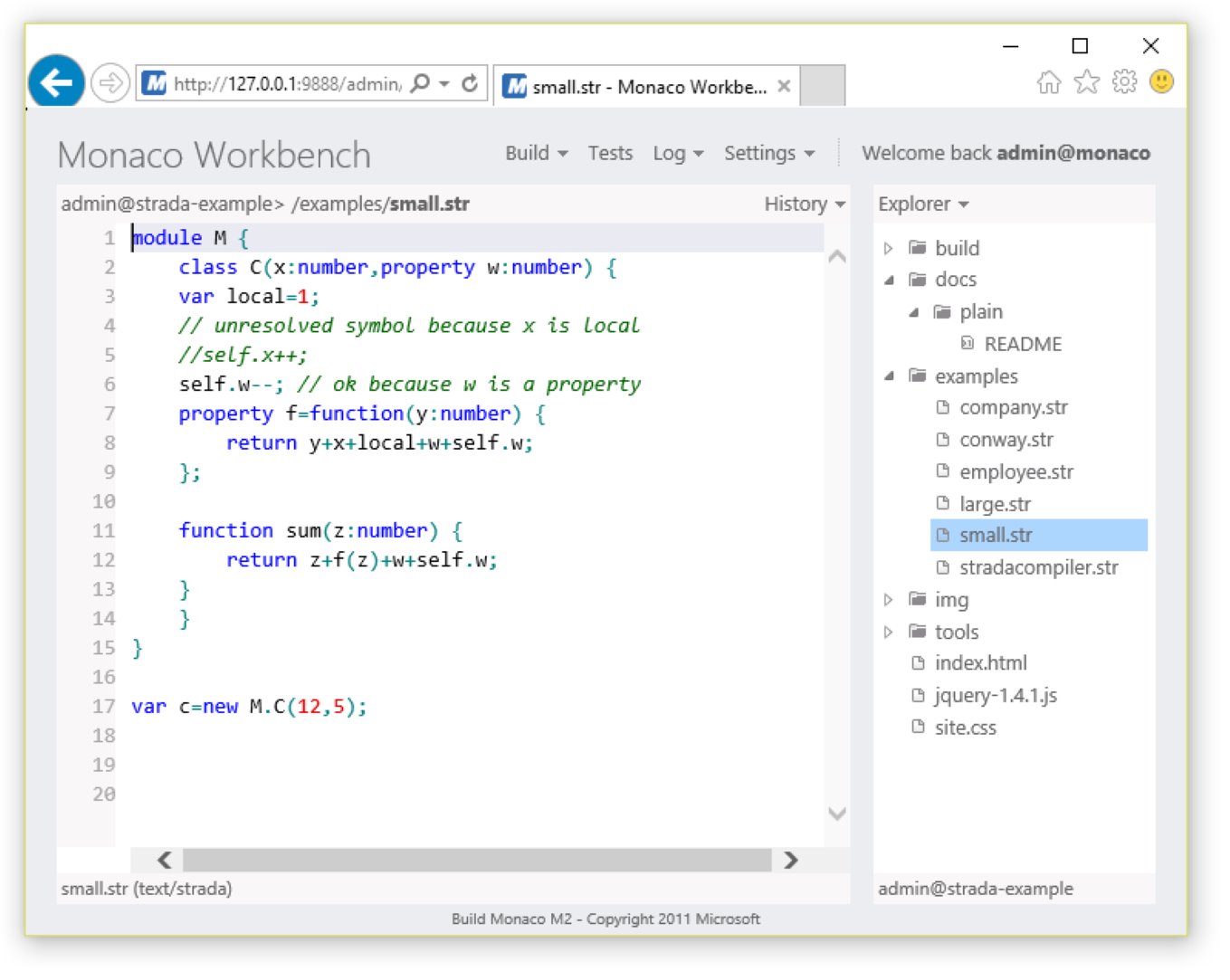The width and height of the screenshot is (1230, 980).
Task: Click the smiley feedback icon
Action: [x=1161, y=82]
